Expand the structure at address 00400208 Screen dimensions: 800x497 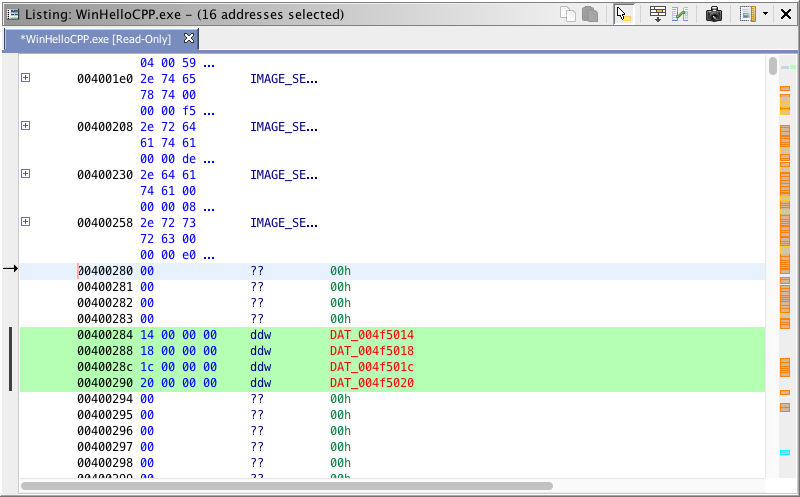point(26,126)
